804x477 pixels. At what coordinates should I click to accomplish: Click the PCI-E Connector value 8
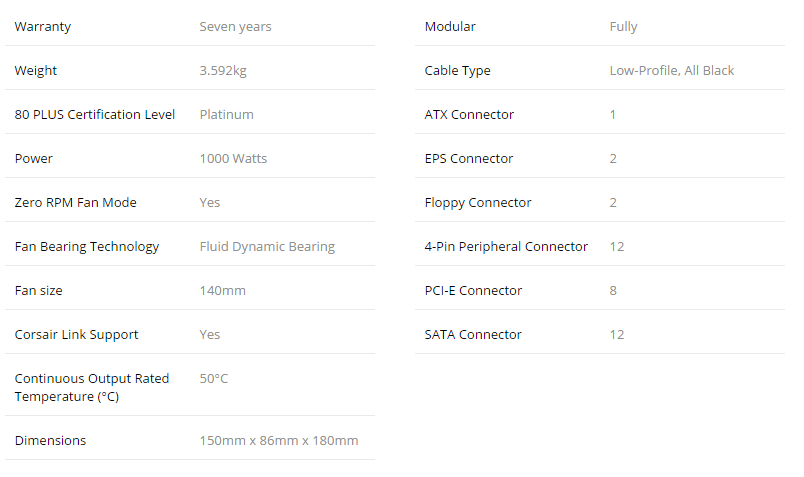613,291
